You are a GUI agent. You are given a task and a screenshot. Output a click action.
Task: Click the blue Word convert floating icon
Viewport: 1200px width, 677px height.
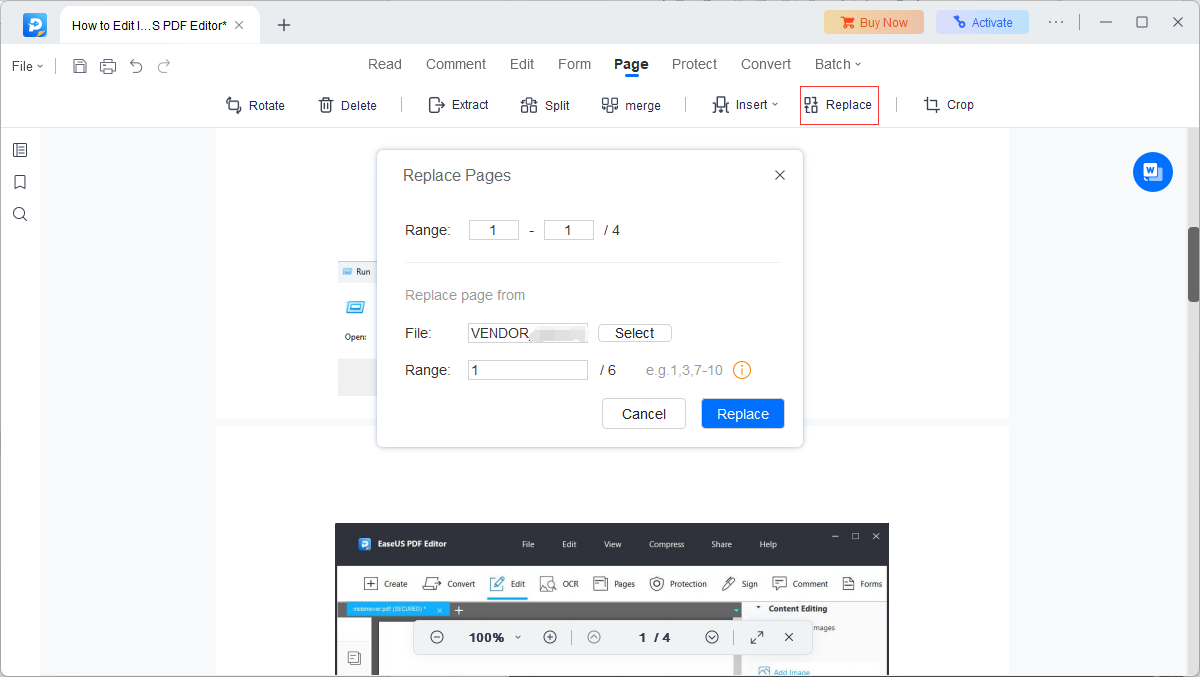[1152, 172]
